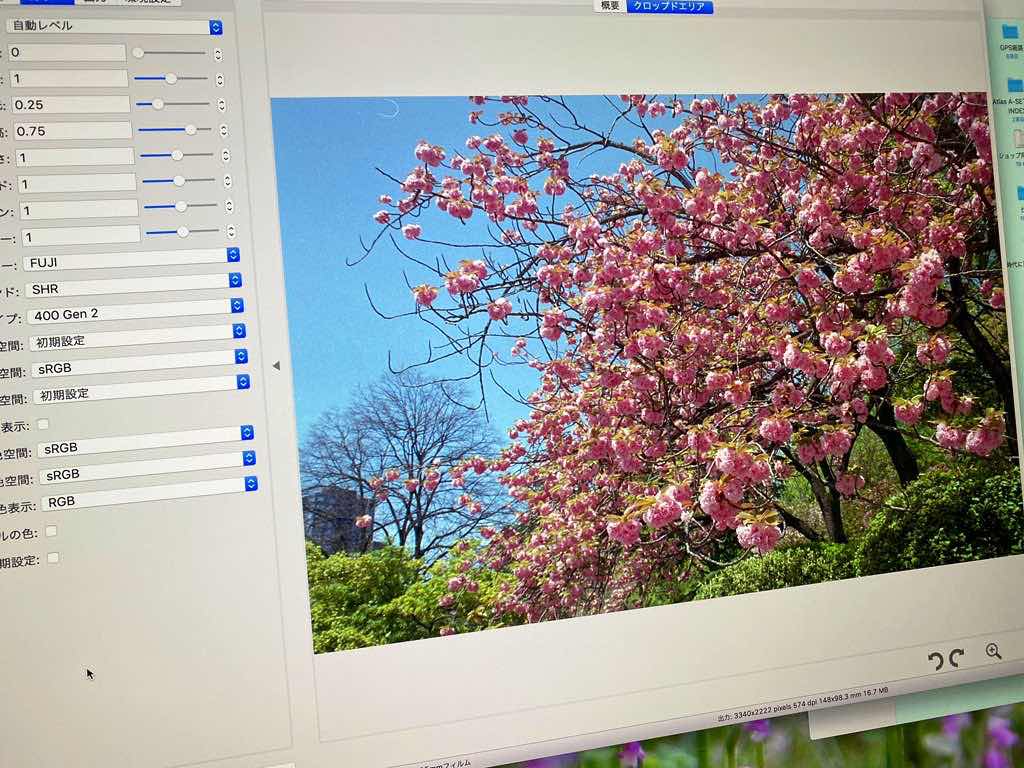
Task: Click the stepper arrows in the 0 value row
Action: (x=217, y=54)
